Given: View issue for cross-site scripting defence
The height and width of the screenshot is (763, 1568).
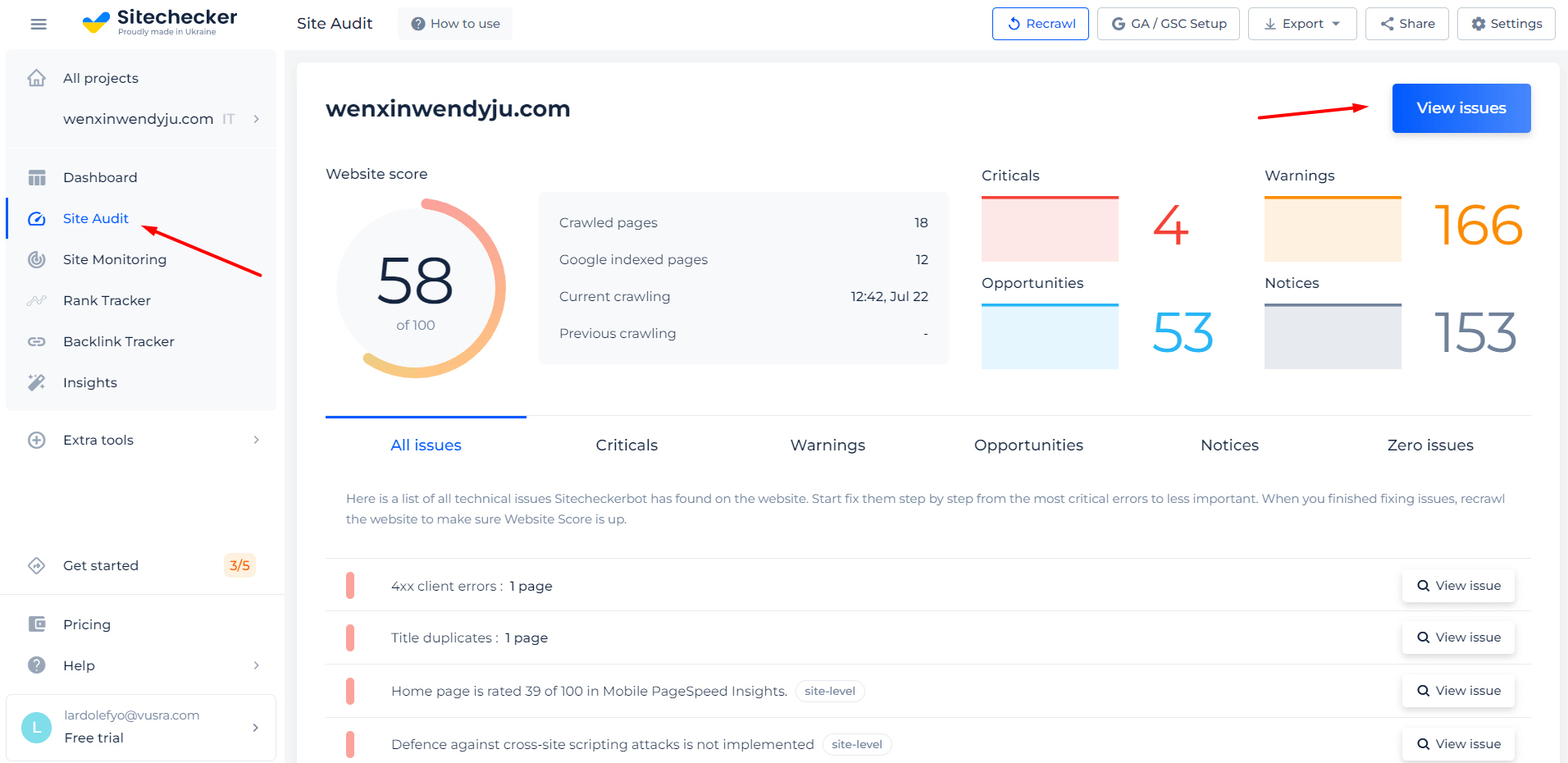Looking at the screenshot, I should 1458,744.
